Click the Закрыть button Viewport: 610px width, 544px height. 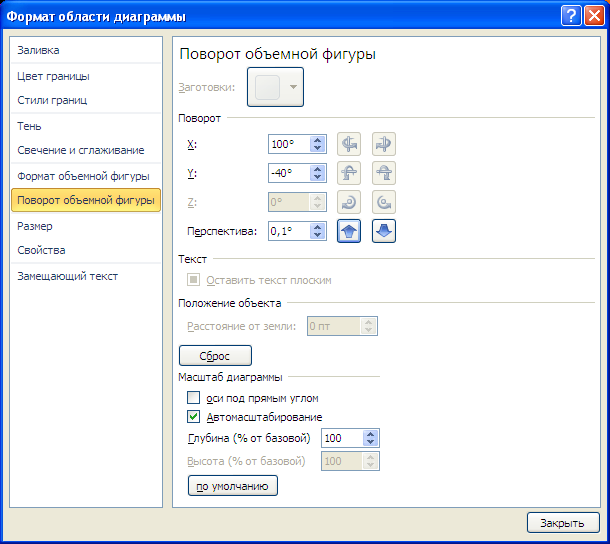tap(563, 523)
